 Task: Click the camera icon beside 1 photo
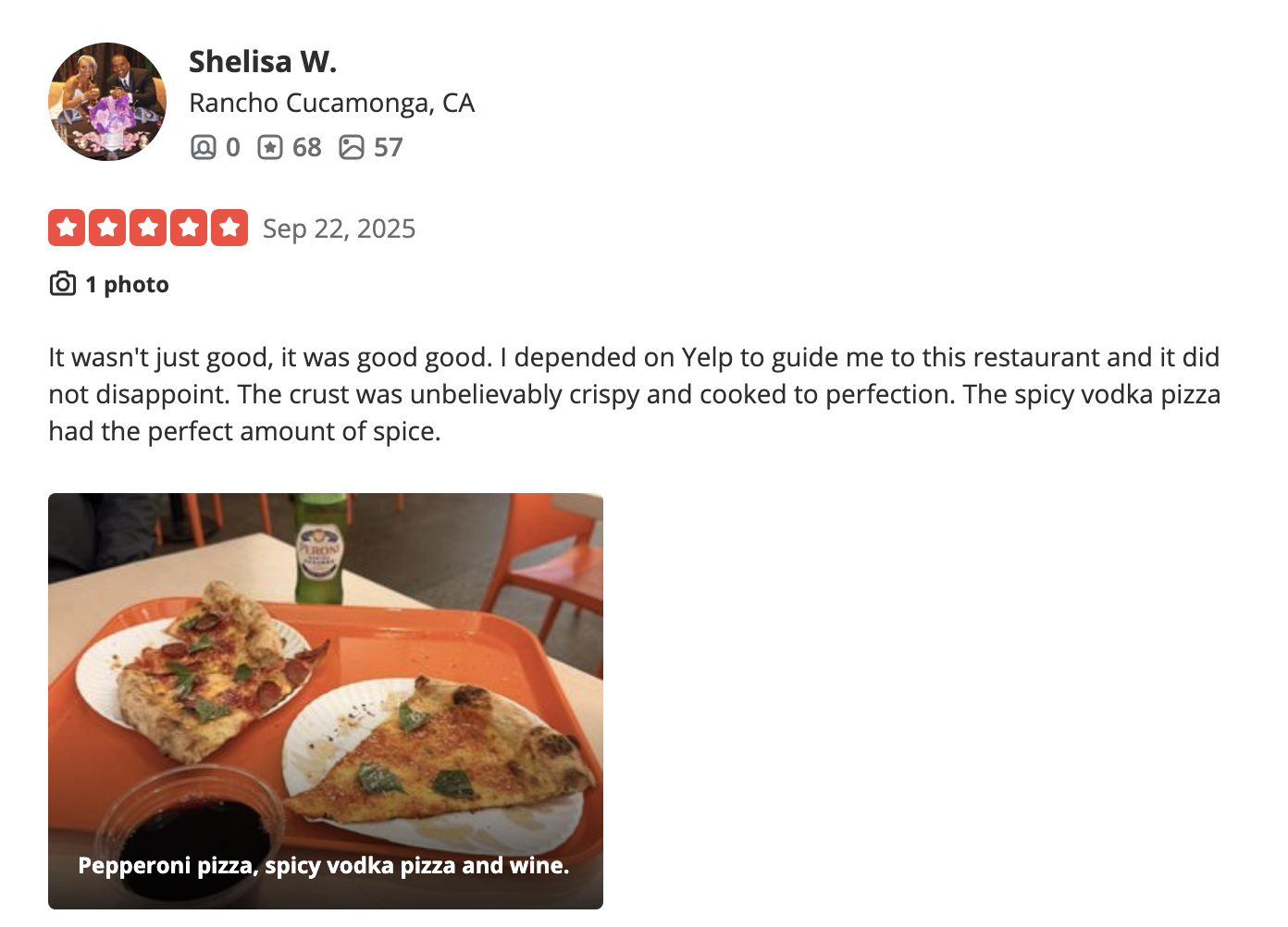[62, 284]
